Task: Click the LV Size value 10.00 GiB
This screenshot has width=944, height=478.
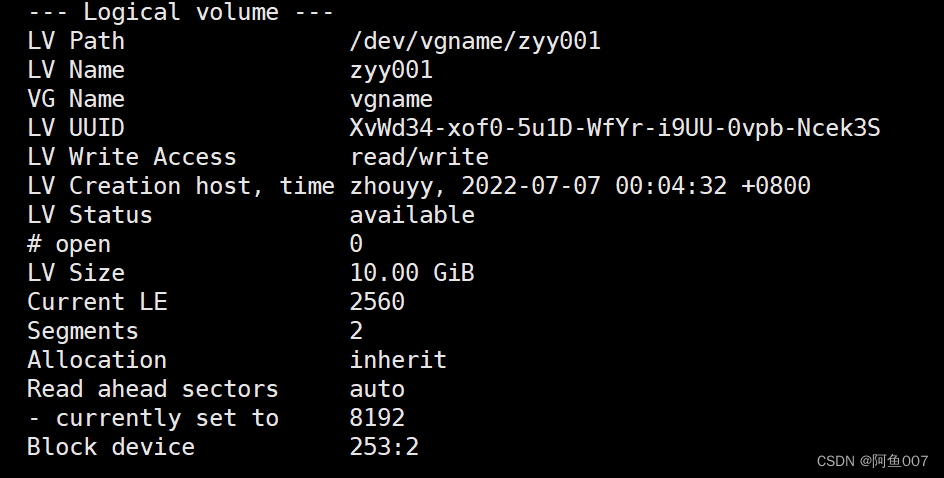Action: (x=412, y=273)
